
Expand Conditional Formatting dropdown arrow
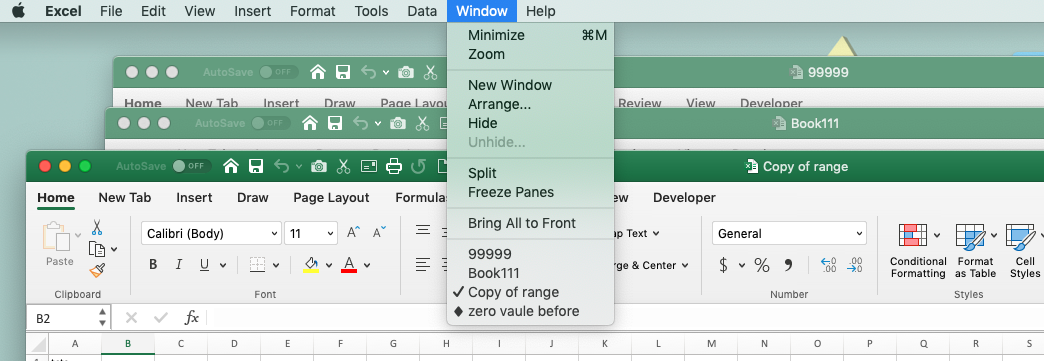point(937,234)
